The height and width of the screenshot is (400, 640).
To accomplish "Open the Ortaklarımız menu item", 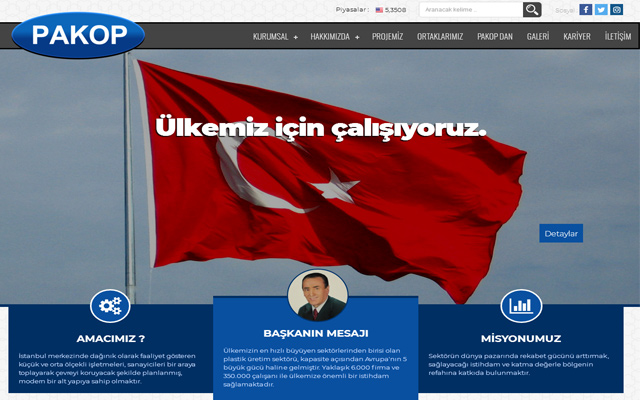I will [440, 36].
